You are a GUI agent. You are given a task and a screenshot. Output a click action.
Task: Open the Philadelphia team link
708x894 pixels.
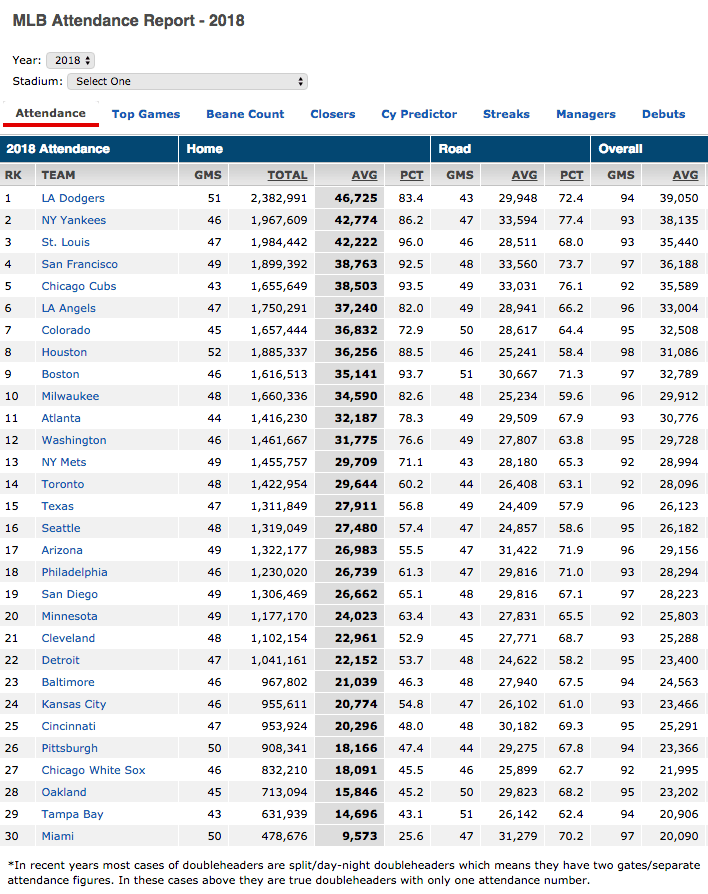click(75, 572)
